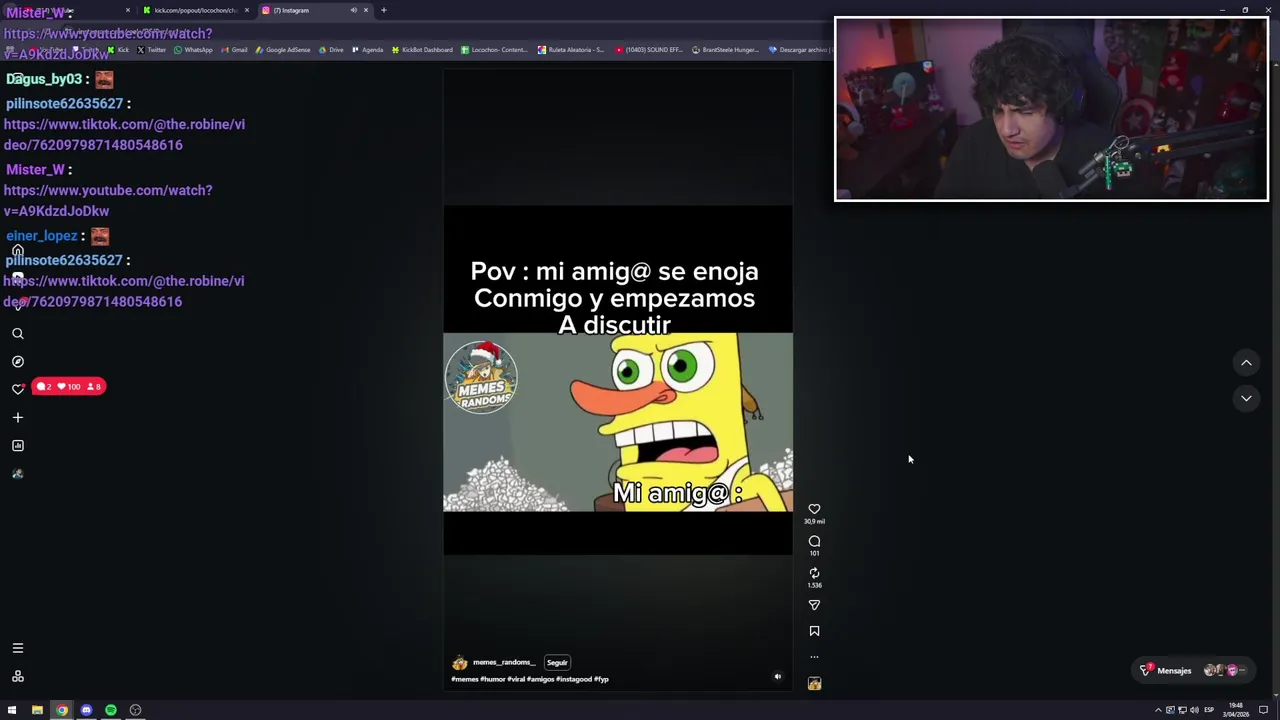
Task: Open the KickBot Dashboard bookmark
Action: pos(422,50)
